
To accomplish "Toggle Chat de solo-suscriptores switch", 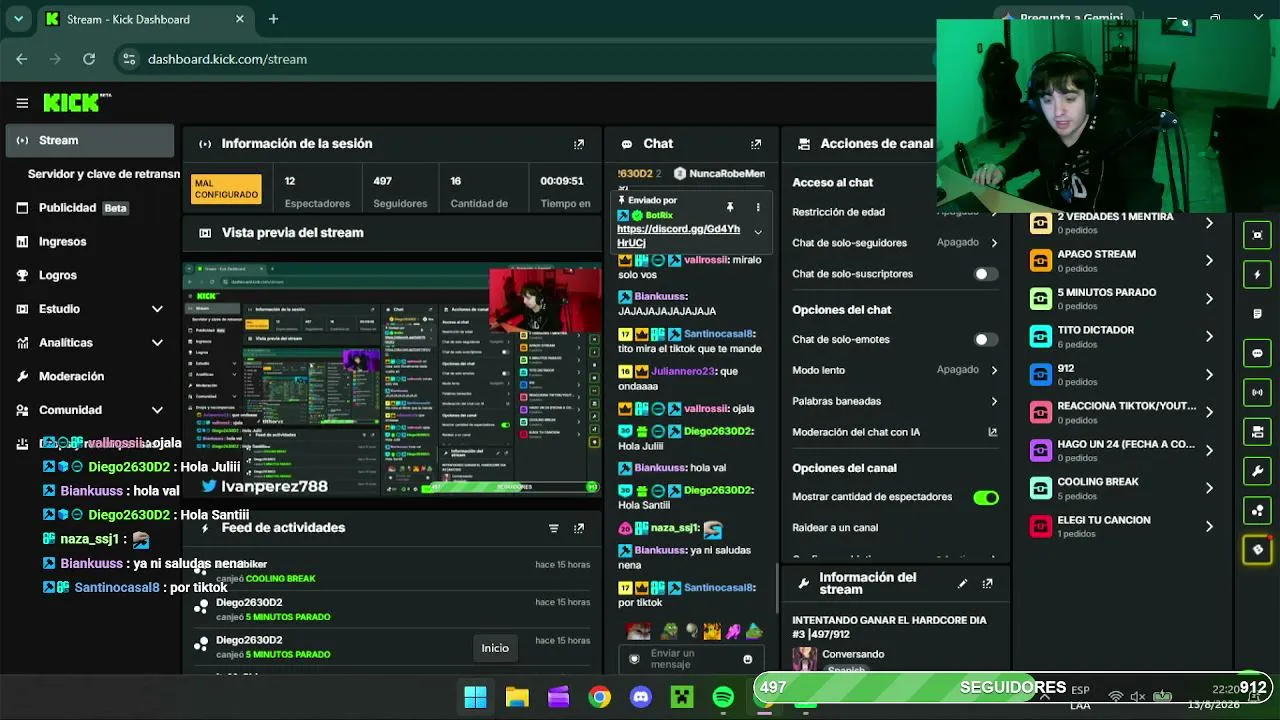I will tap(986, 274).
